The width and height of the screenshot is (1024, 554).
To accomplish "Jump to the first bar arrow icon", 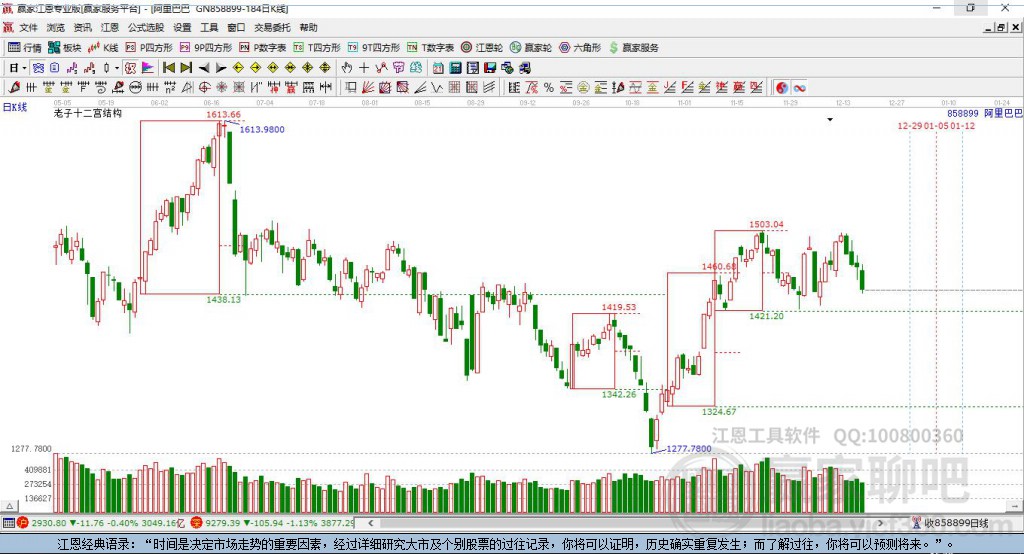I will [168, 68].
